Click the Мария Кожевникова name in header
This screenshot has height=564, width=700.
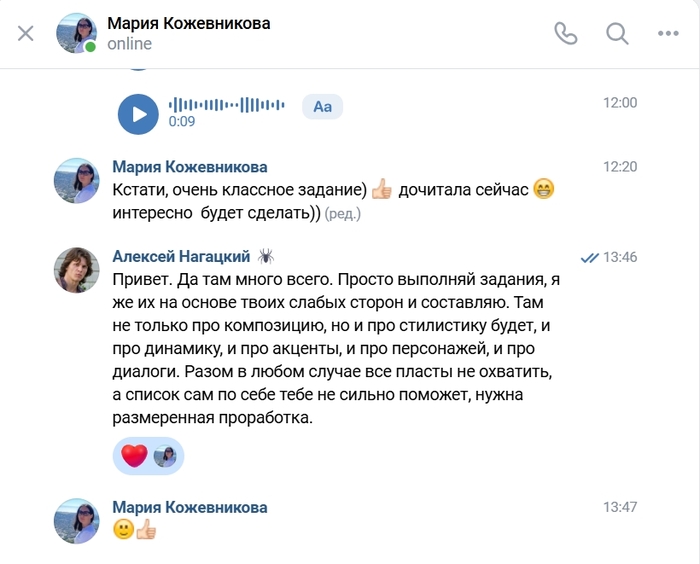click(x=189, y=23)
